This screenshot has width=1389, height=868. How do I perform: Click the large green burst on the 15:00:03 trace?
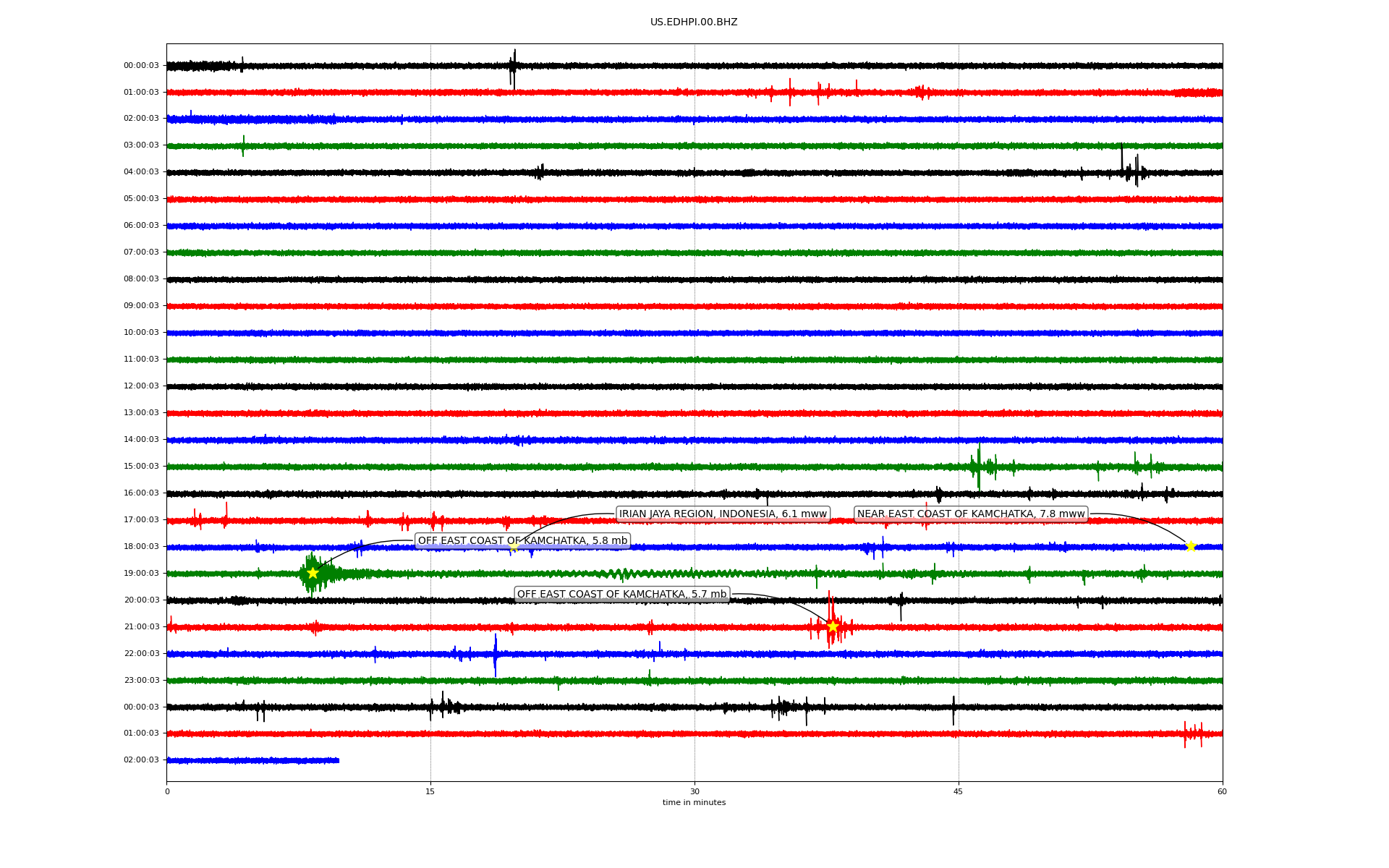point(979,467)
